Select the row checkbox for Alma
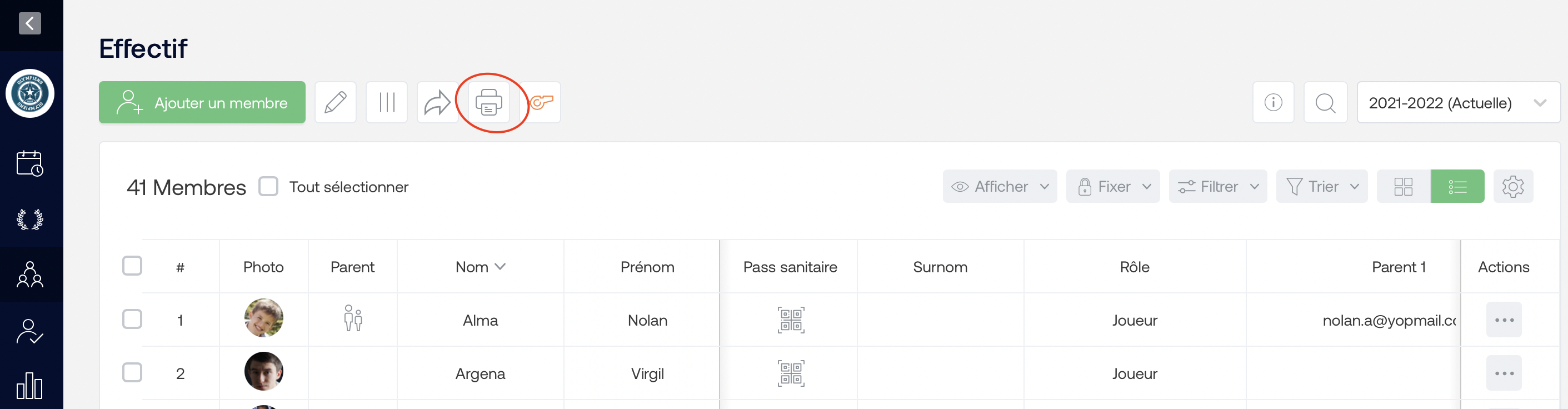Image resolution: width=1568 pixels, height=409 pixels. [132, 320]
